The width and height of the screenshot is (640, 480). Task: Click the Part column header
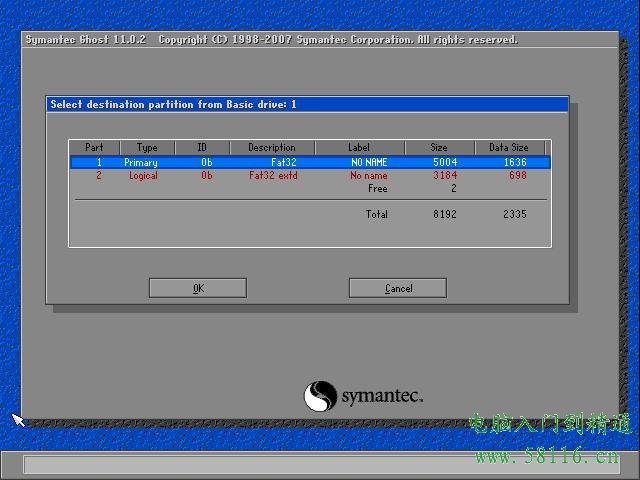click(x=94, y=148)
